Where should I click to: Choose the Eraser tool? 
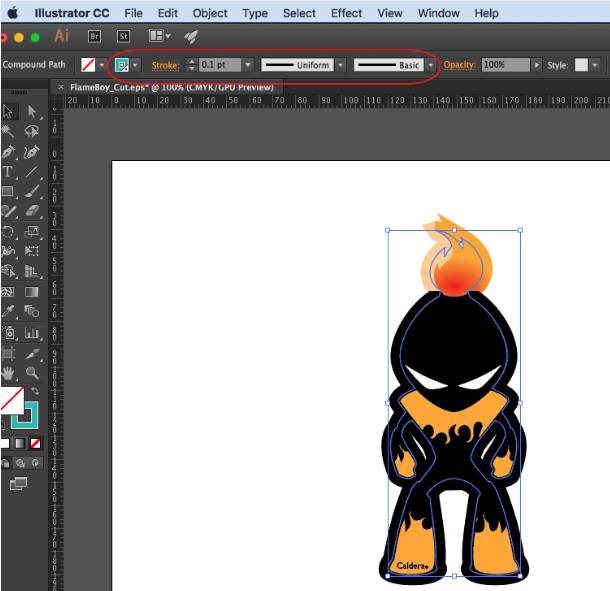(x=32, y=211)
